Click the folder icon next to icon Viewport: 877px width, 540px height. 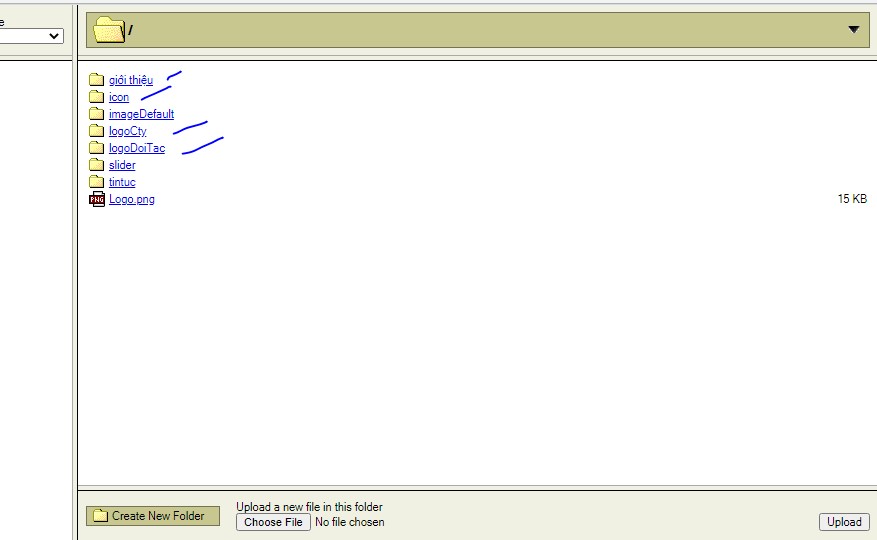[x=96, y=97]
